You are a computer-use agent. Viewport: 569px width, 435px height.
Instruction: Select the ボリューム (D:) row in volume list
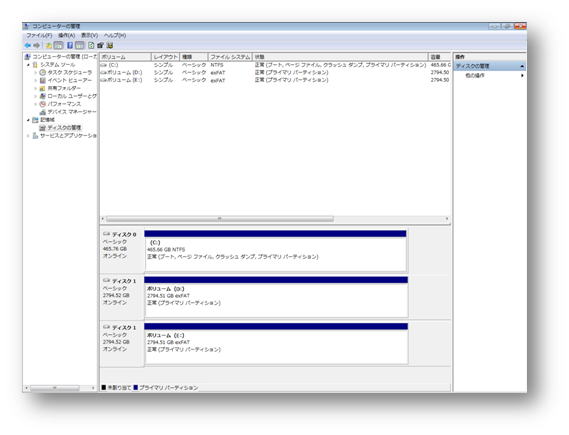275,73
